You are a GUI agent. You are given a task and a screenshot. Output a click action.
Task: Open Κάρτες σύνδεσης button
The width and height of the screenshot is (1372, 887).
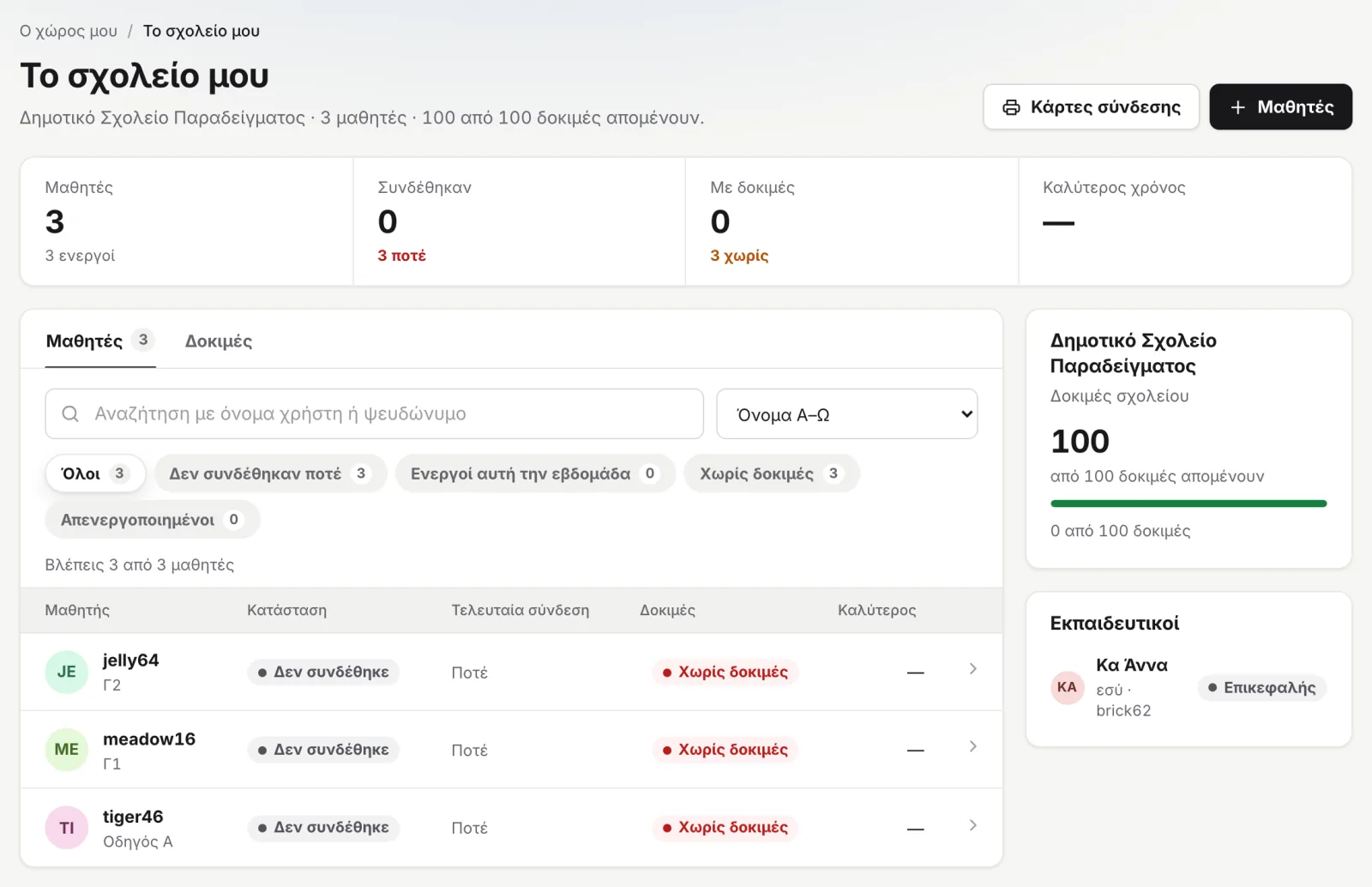[x=1091, y=107]
